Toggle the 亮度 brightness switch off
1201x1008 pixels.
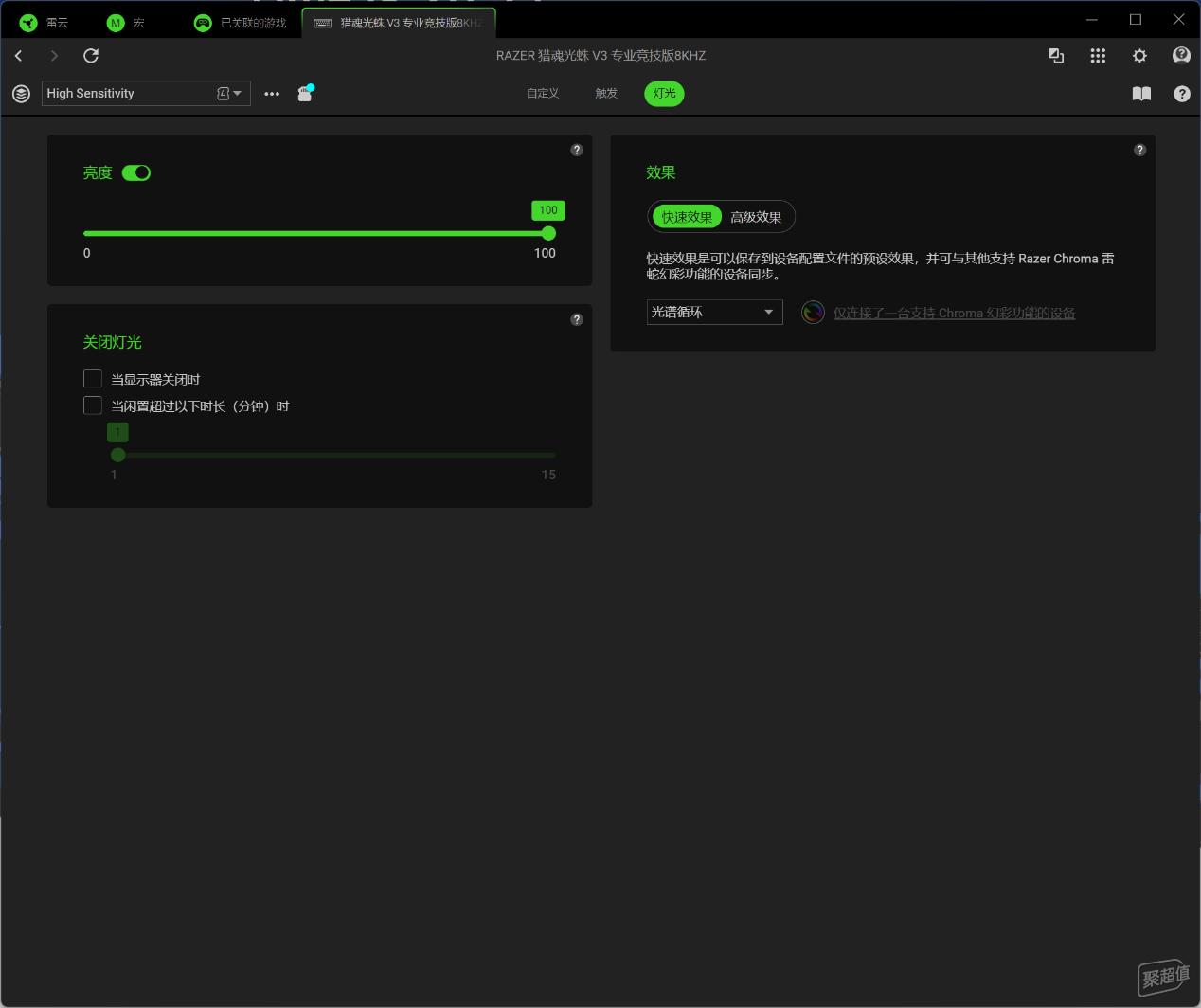tap(136, 172)
